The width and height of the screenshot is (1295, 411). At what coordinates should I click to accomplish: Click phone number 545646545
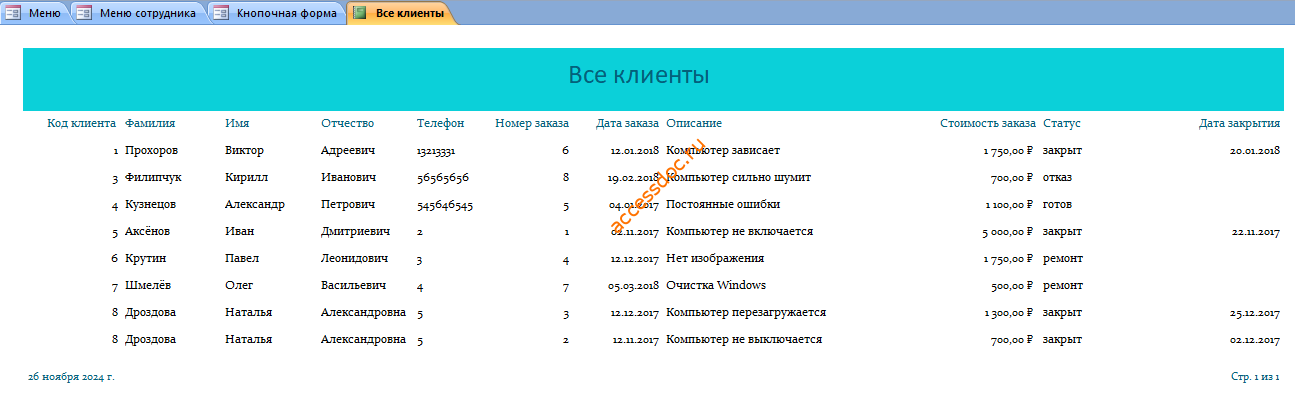tap(445, 204)
